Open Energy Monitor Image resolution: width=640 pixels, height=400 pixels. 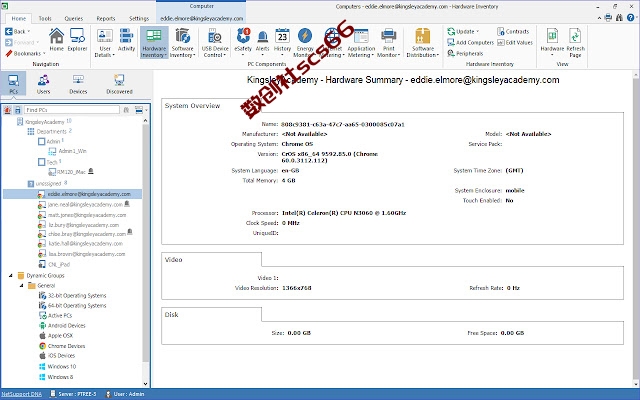(304, 42)
